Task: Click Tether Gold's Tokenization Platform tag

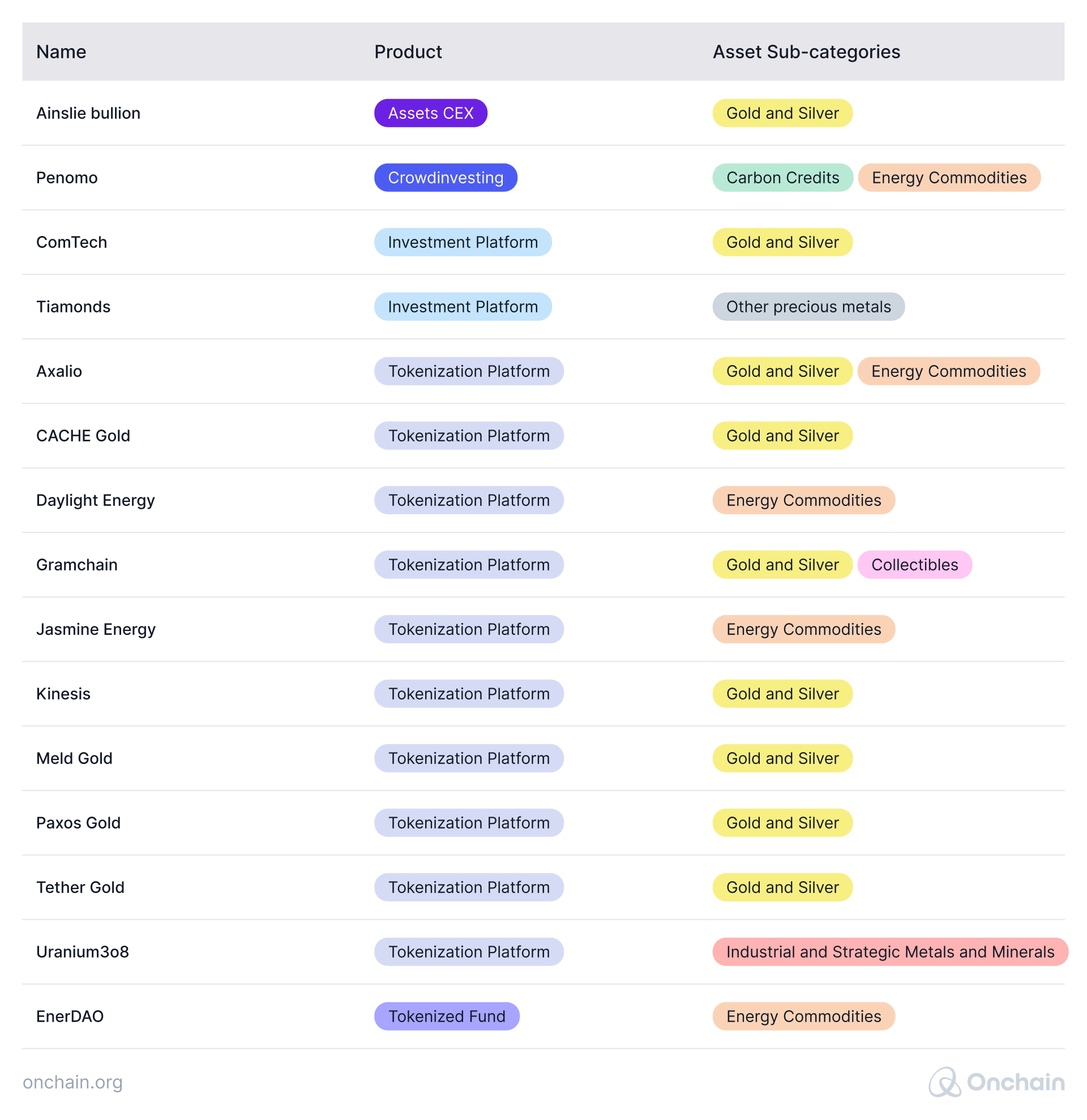Action: (469, 887)
